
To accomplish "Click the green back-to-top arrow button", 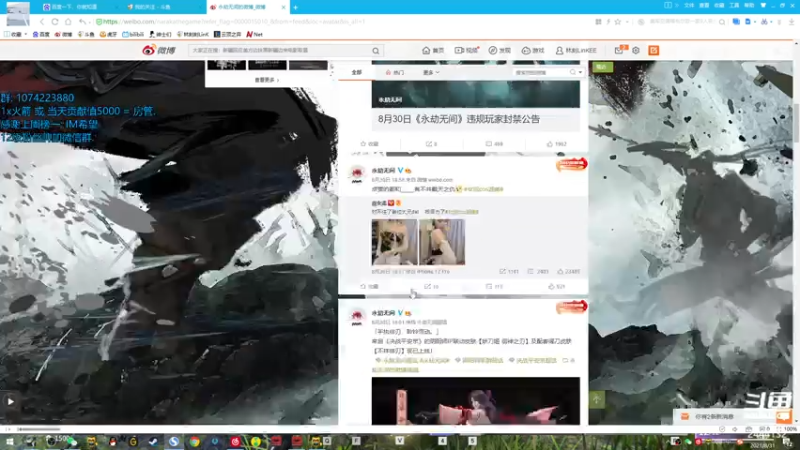I will coord(596,399).
